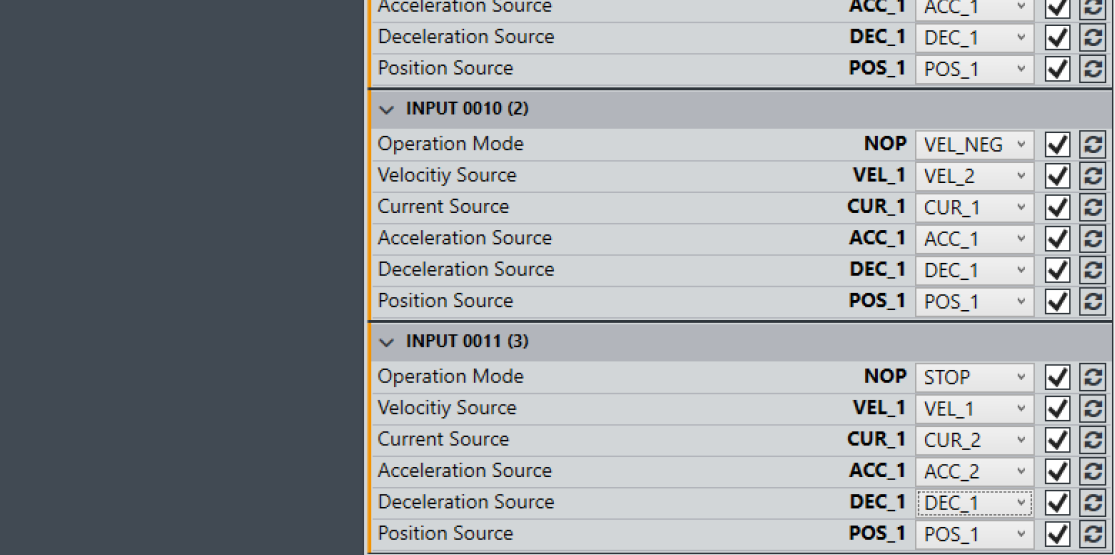Image resolution: width=1115 pixels, height=555 pixels.
Task: Click refresh icon for INPUT 0011 Operation Mode
Action: point(1092,378)
